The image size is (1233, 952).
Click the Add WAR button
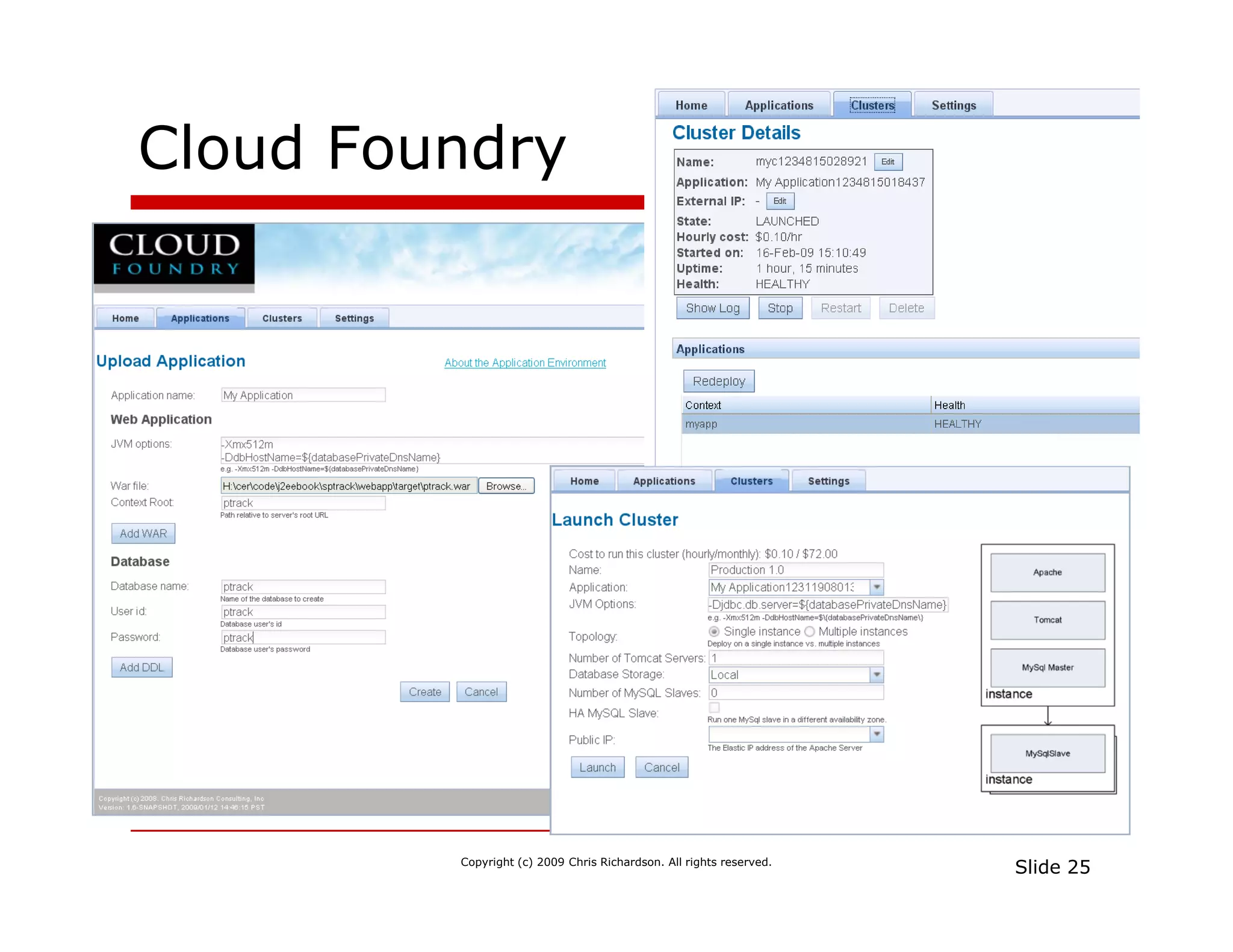click(x=143, y=533)
